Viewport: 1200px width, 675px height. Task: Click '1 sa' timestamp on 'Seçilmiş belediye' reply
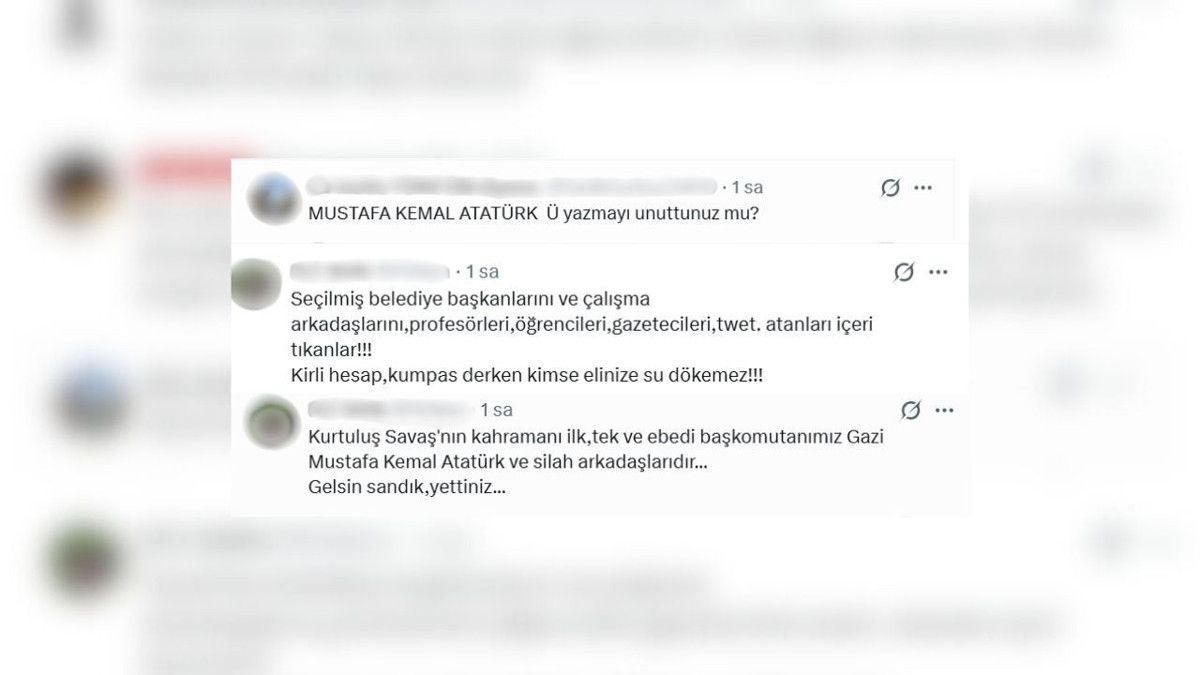pos(482,271)
